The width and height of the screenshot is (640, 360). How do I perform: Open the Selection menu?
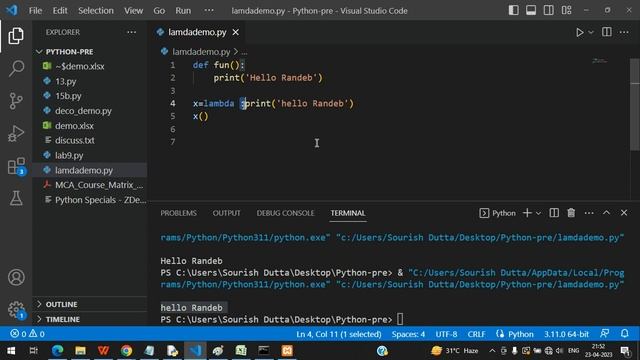pos(96,11)
